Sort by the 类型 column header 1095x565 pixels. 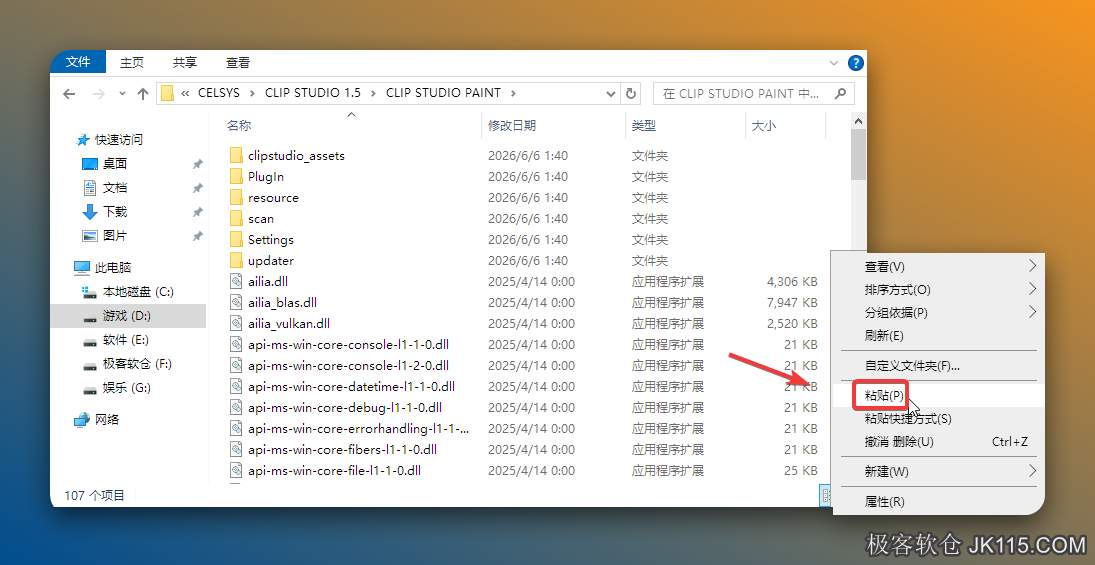[644, 126]
